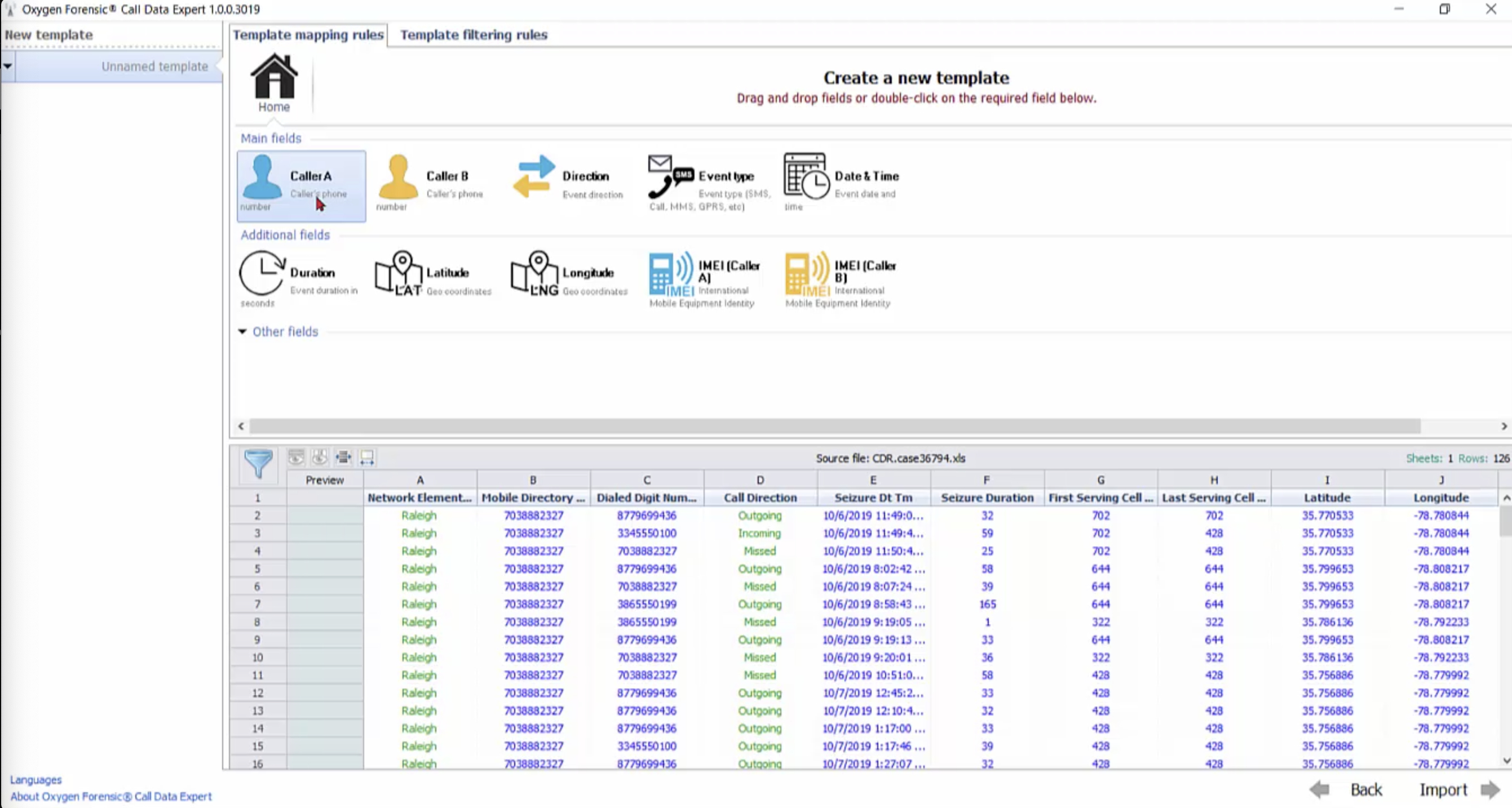Click the Last Serving Cell header cell
The width and height of the screenshot is (1512, 808).
(1214, 498)
